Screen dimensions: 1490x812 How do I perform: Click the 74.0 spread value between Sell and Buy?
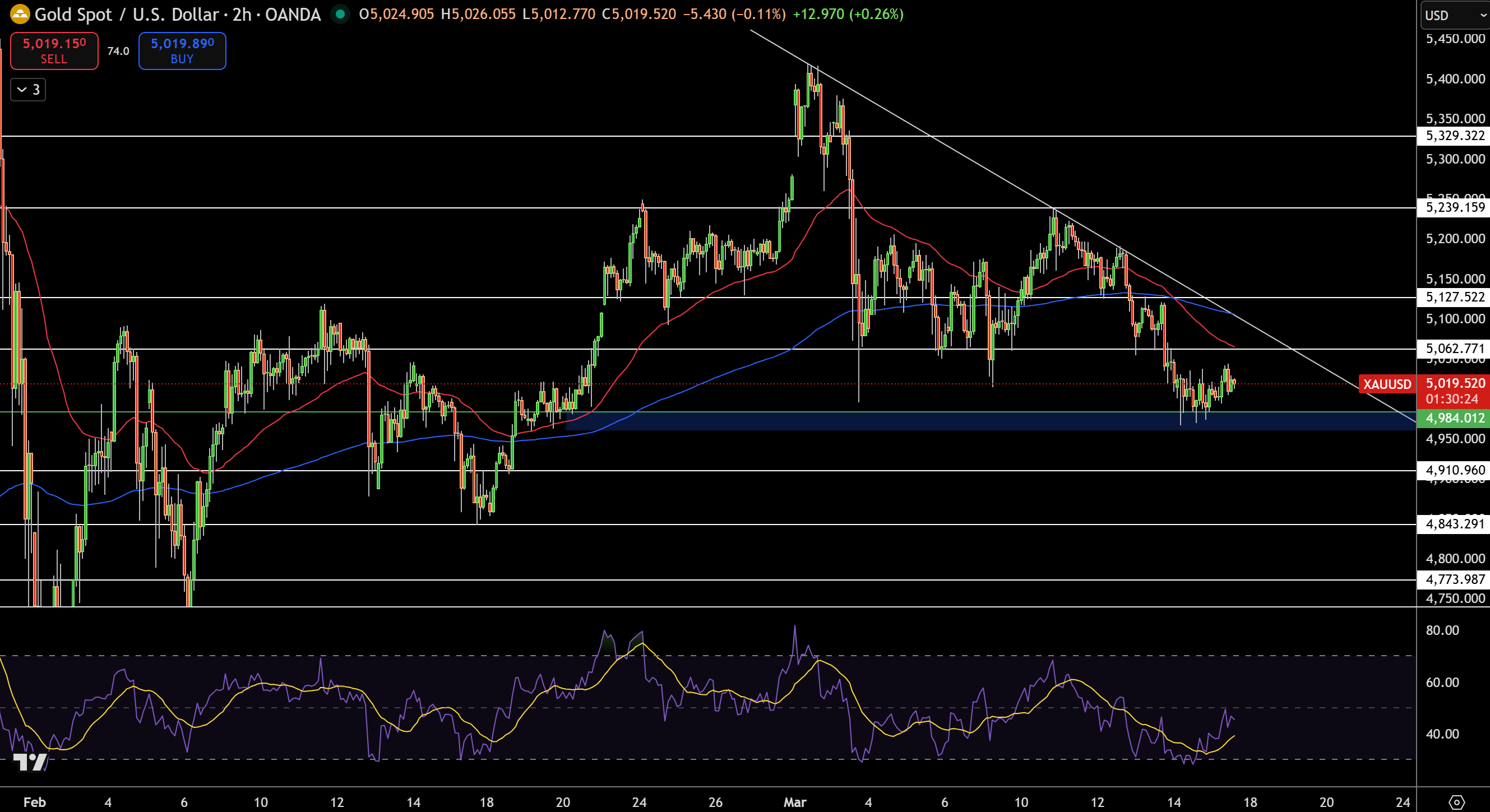(118, 51)
